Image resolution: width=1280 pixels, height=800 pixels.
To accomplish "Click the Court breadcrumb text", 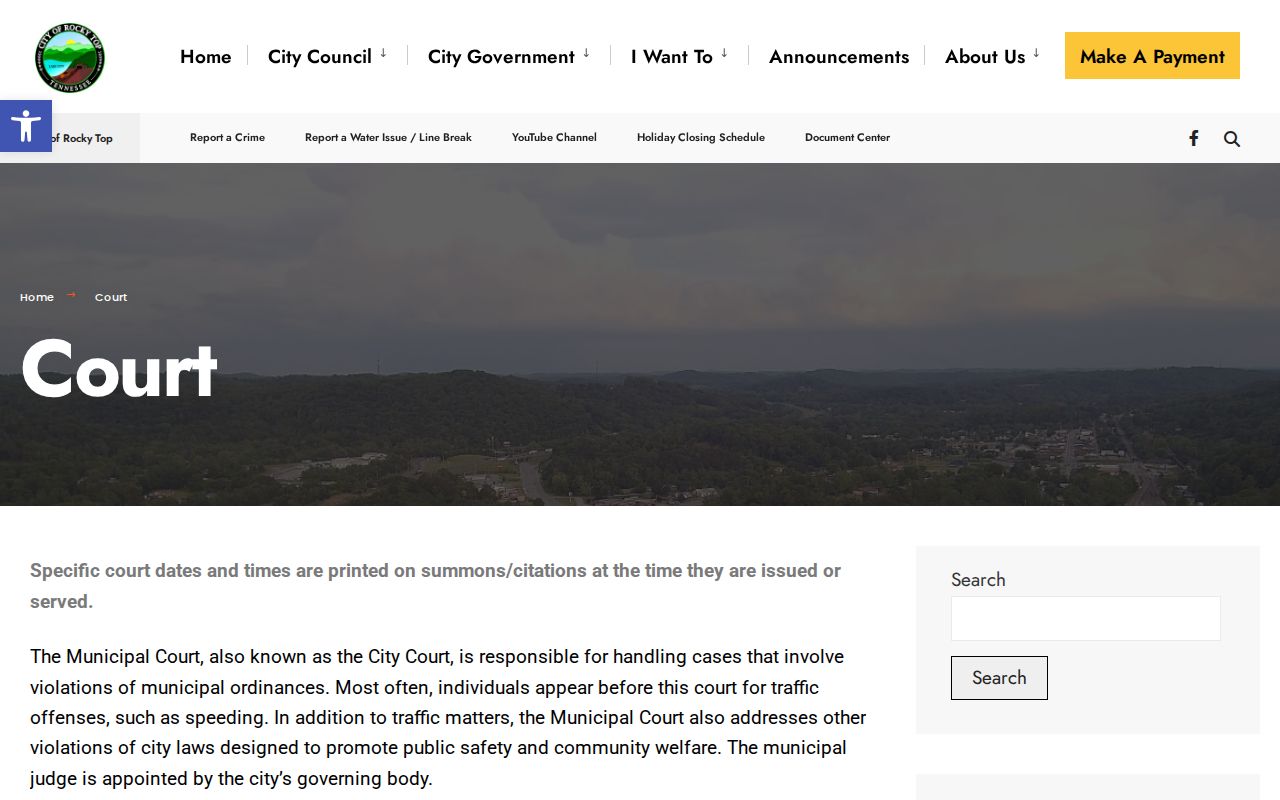I will 111,297.
